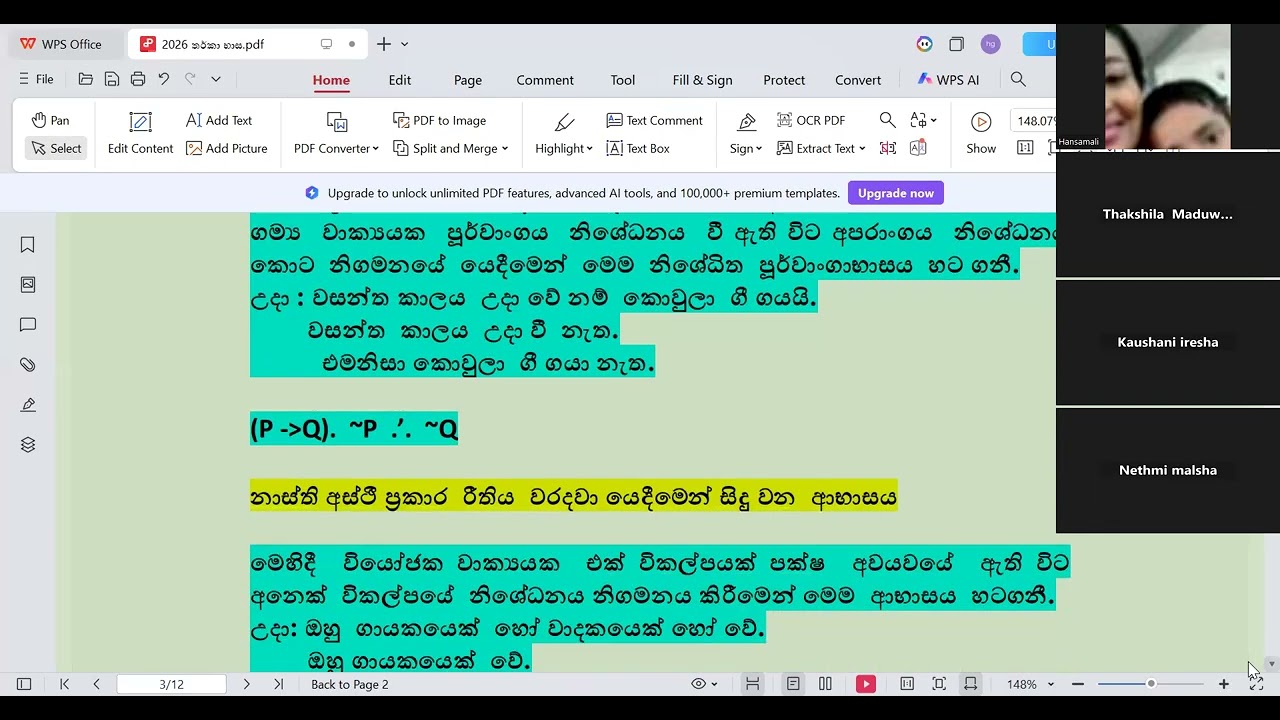Insert a Text Comment
The height and width of the screenshot is (720, 1280).
(x=654, y=120)
